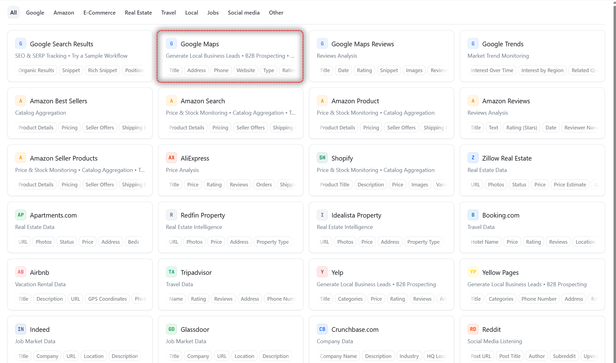This screenshot has height=363, width=616.
Task: Click the Yelp Y icon
Action: tap(322, 272)
